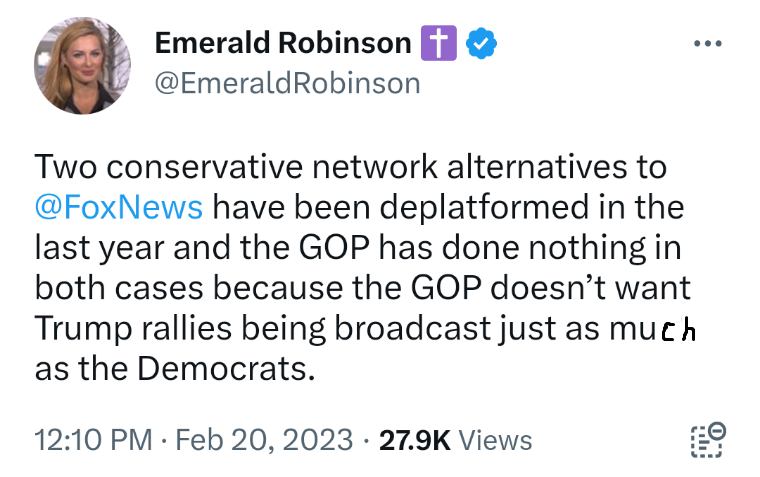Open the three-dot more options menu

point(707,44)
